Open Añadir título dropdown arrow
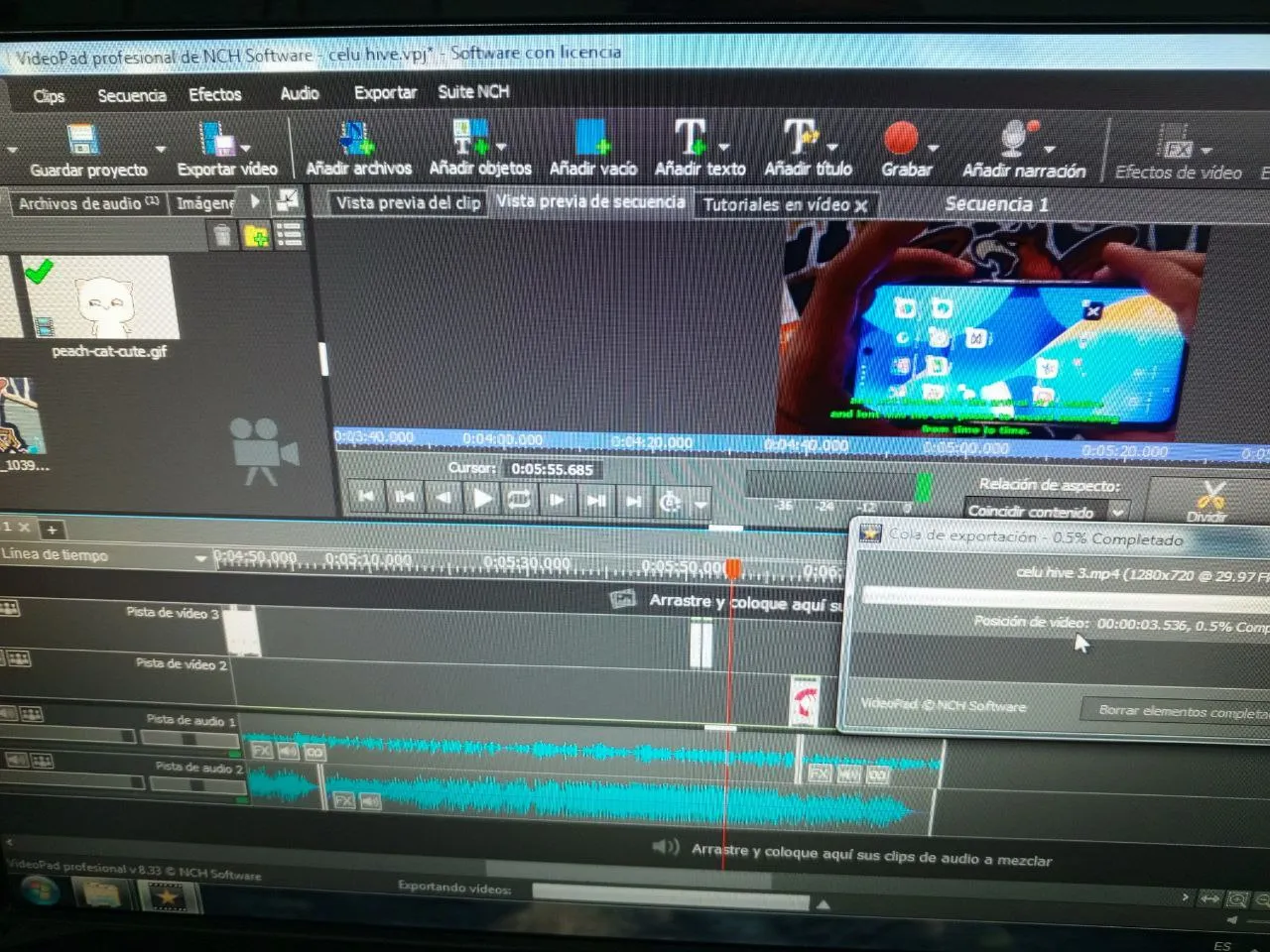Screen dimensions: 1270x952 coord(831,147)
